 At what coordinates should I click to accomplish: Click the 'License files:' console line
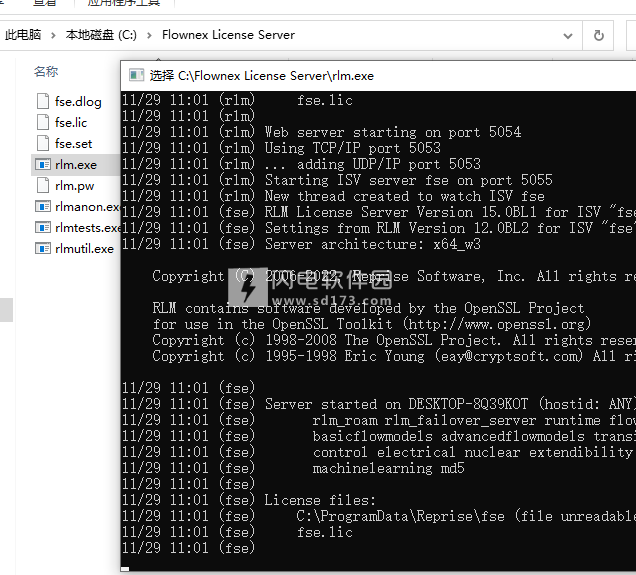(x=320, y=500)
